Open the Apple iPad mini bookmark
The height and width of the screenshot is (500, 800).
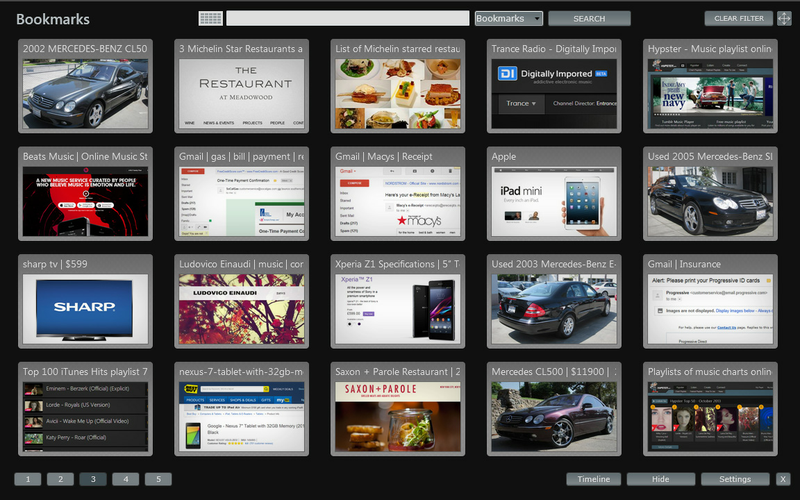[554, 194]
